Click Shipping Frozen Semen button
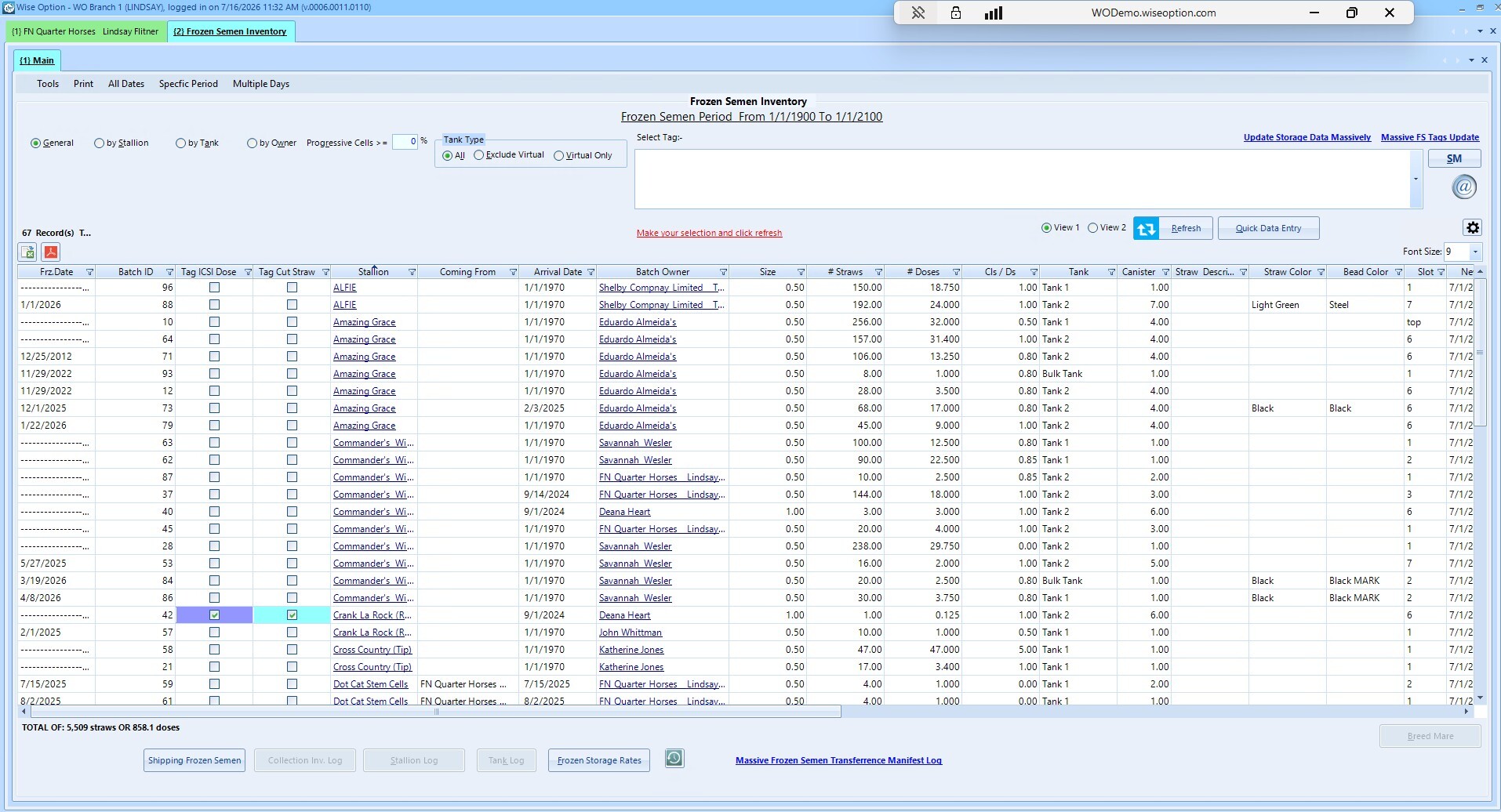 pyautogui.click(x=194, y=760)
